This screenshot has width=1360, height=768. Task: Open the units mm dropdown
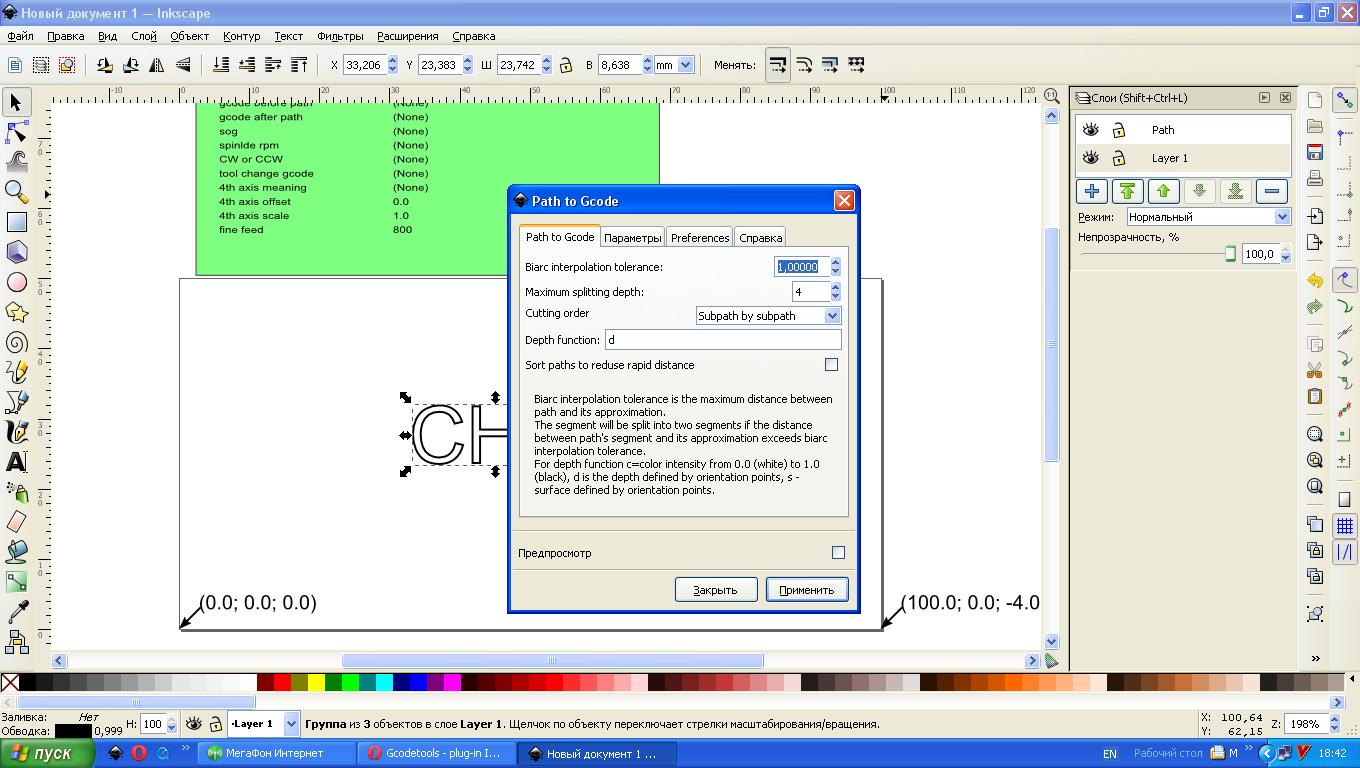coord(674,65)
